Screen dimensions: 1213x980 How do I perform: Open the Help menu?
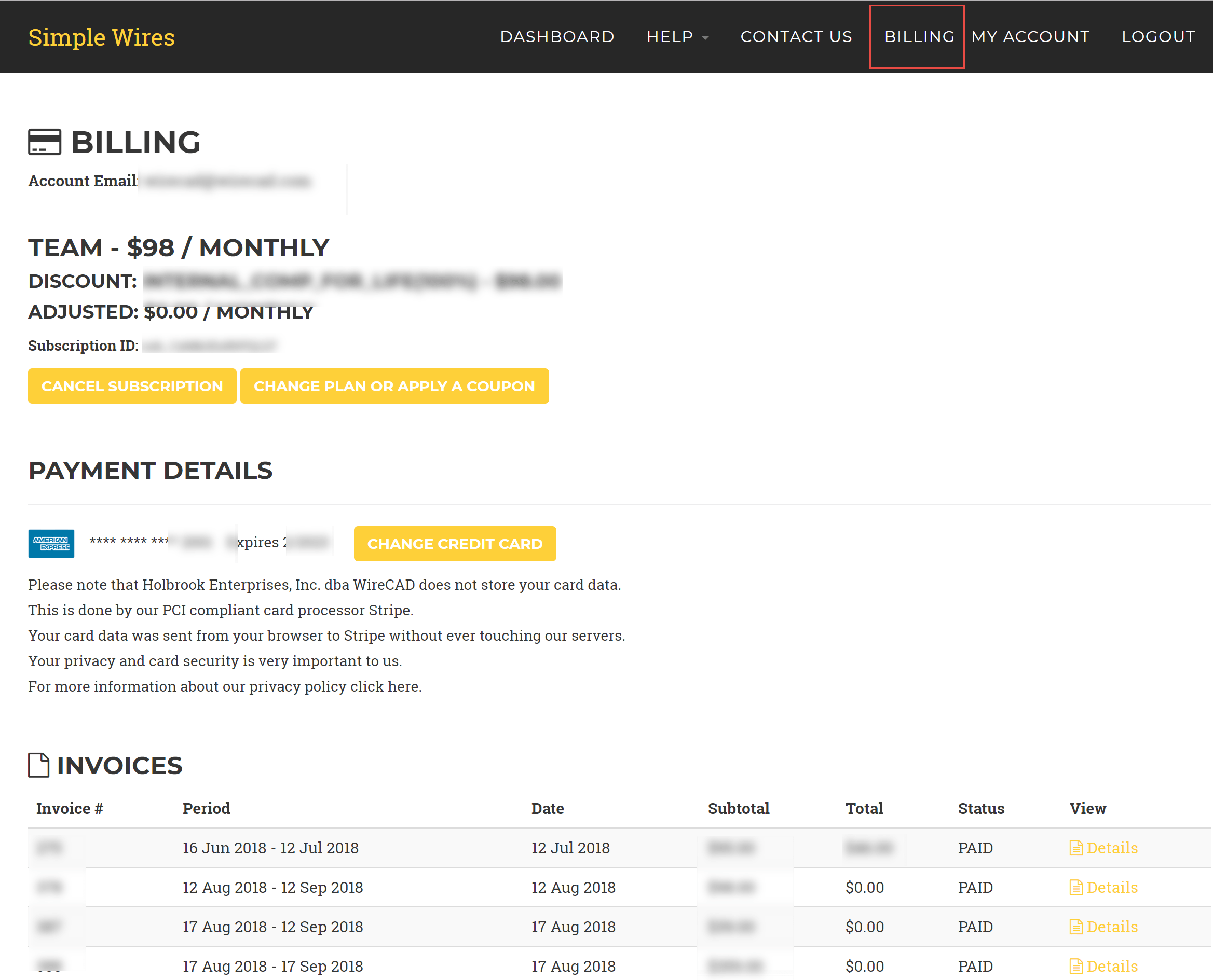coord(670,37)
